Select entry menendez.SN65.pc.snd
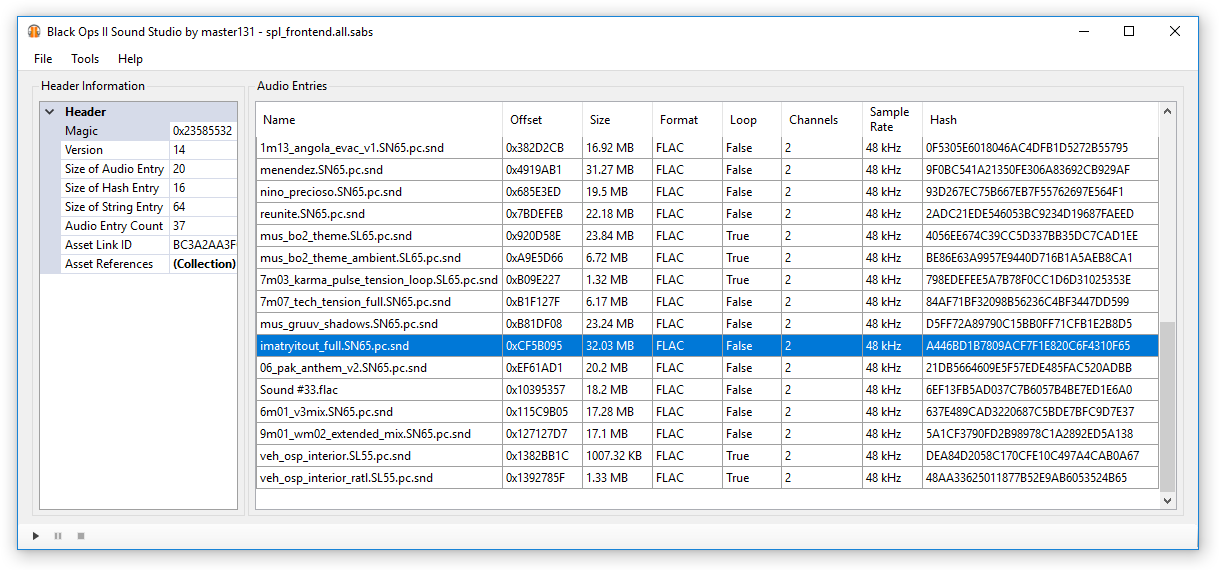 707,170
